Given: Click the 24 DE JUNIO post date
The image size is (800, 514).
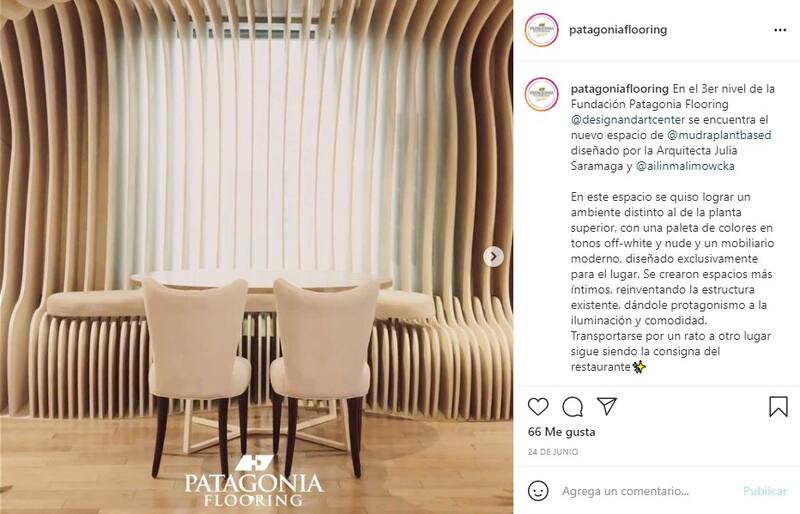Looking at the screenshot, I should (553, 452).
